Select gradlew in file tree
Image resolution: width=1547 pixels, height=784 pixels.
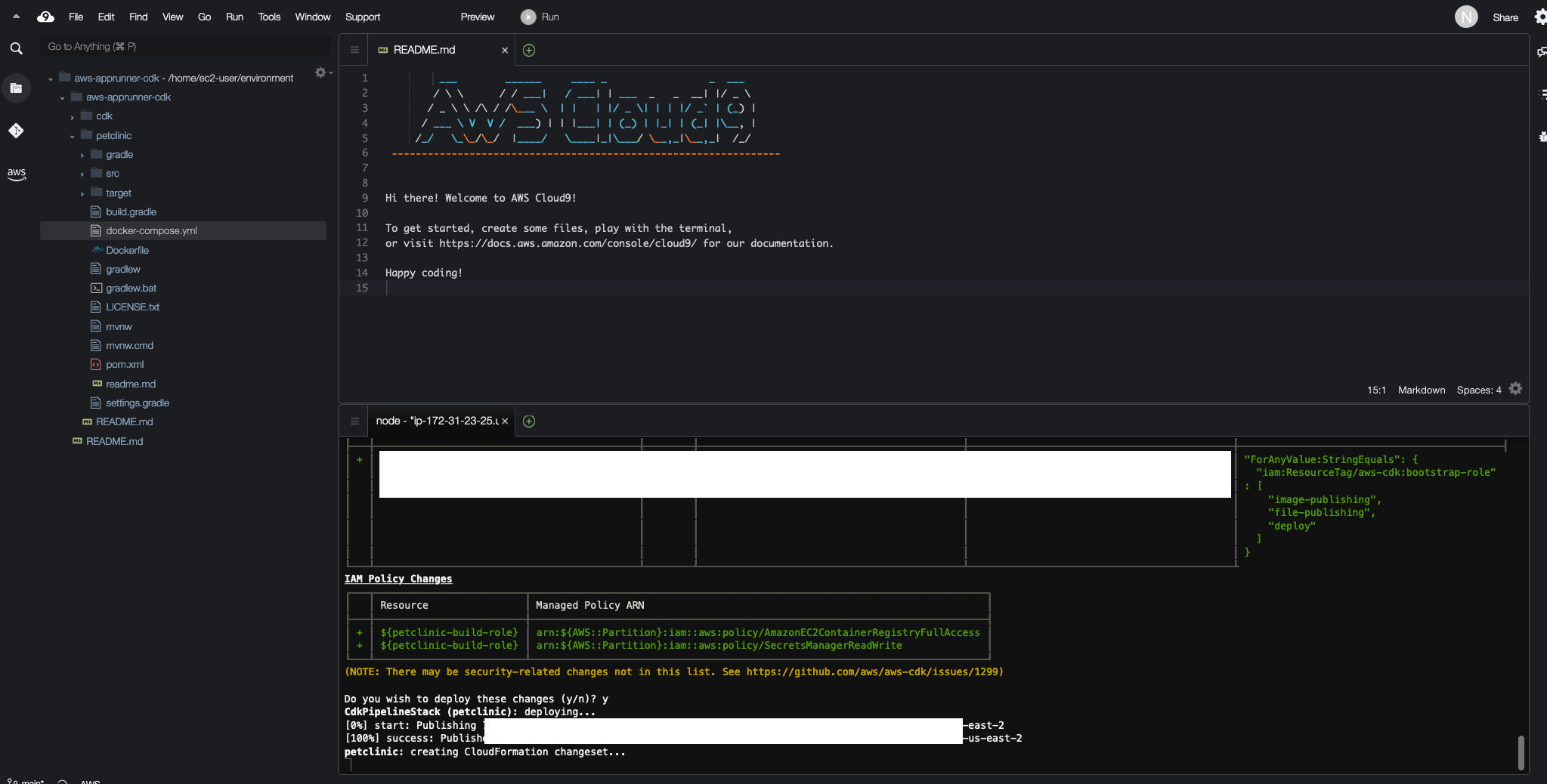[x=123, y=269]
